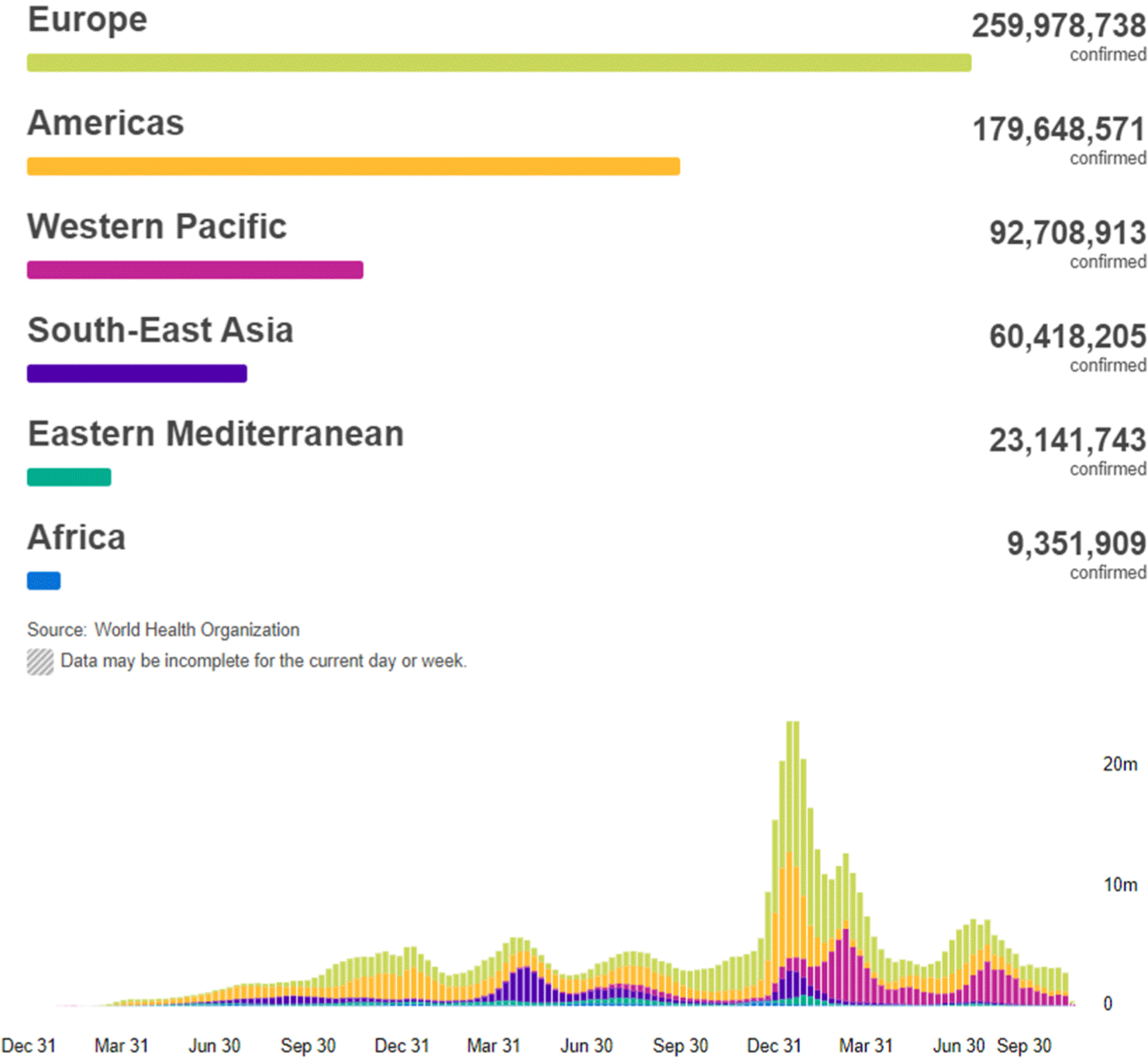Click the Eastern Mediterranean count 23,141,743
The width and height of the screenshot is (1148, 1060).
click(x=1067, y=440)
